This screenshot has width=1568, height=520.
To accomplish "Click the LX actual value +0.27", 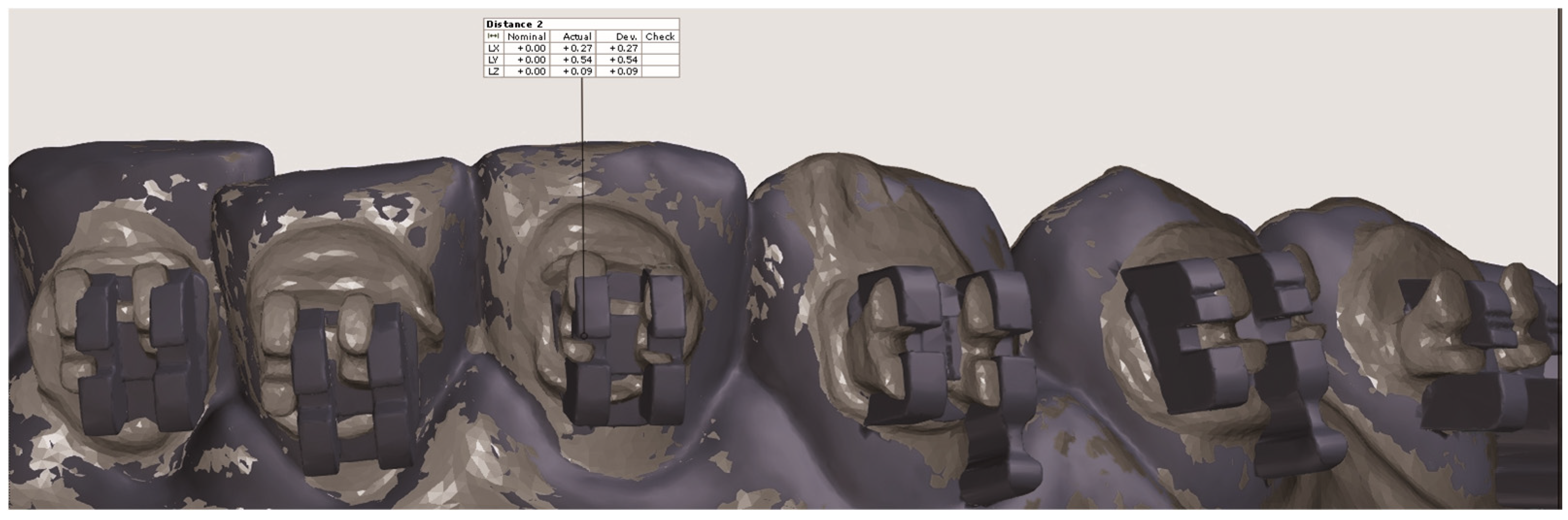I will [577, 48].
